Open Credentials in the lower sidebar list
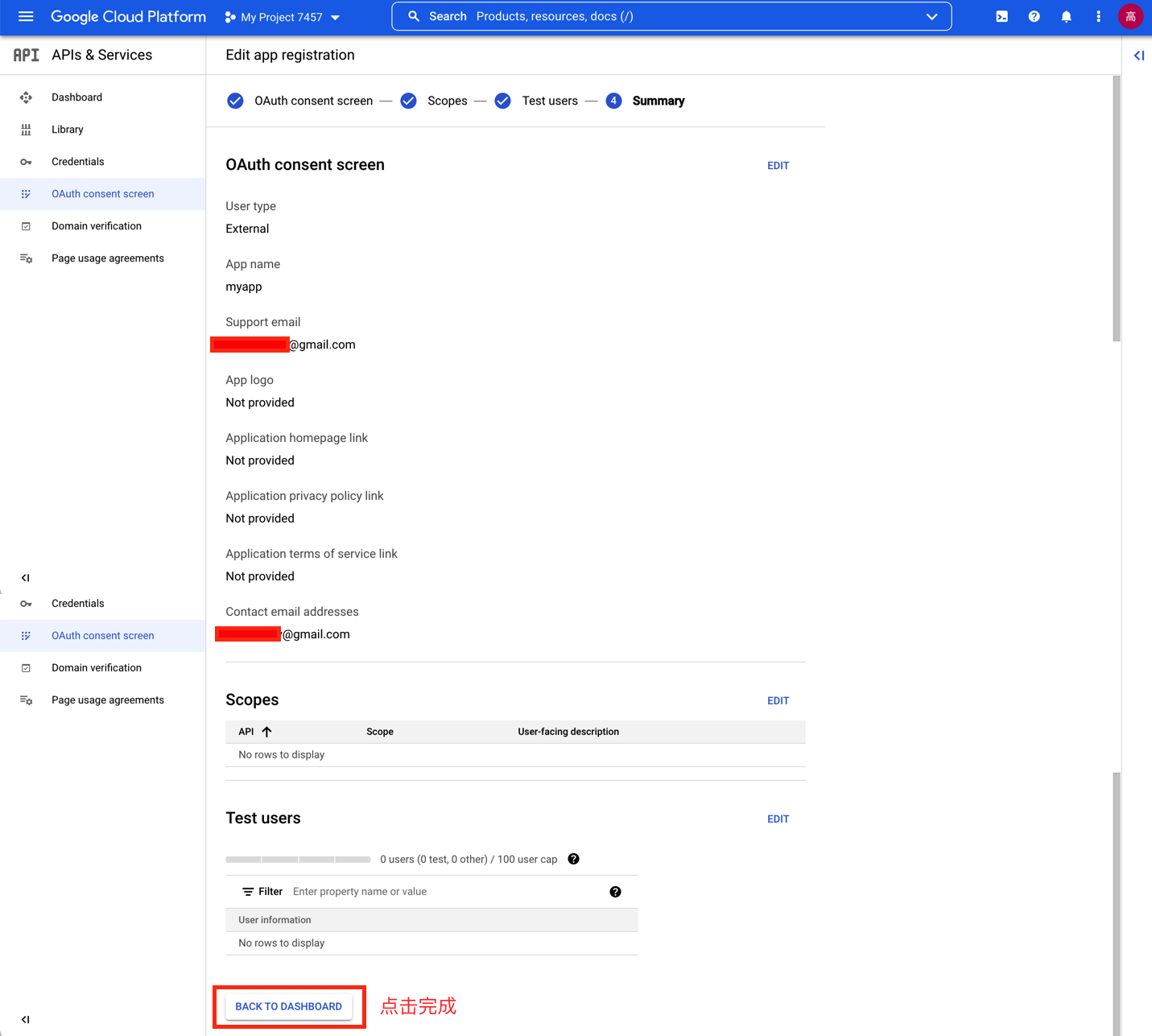Viewport: 1152px width, 1036px height. coord(78,604)
